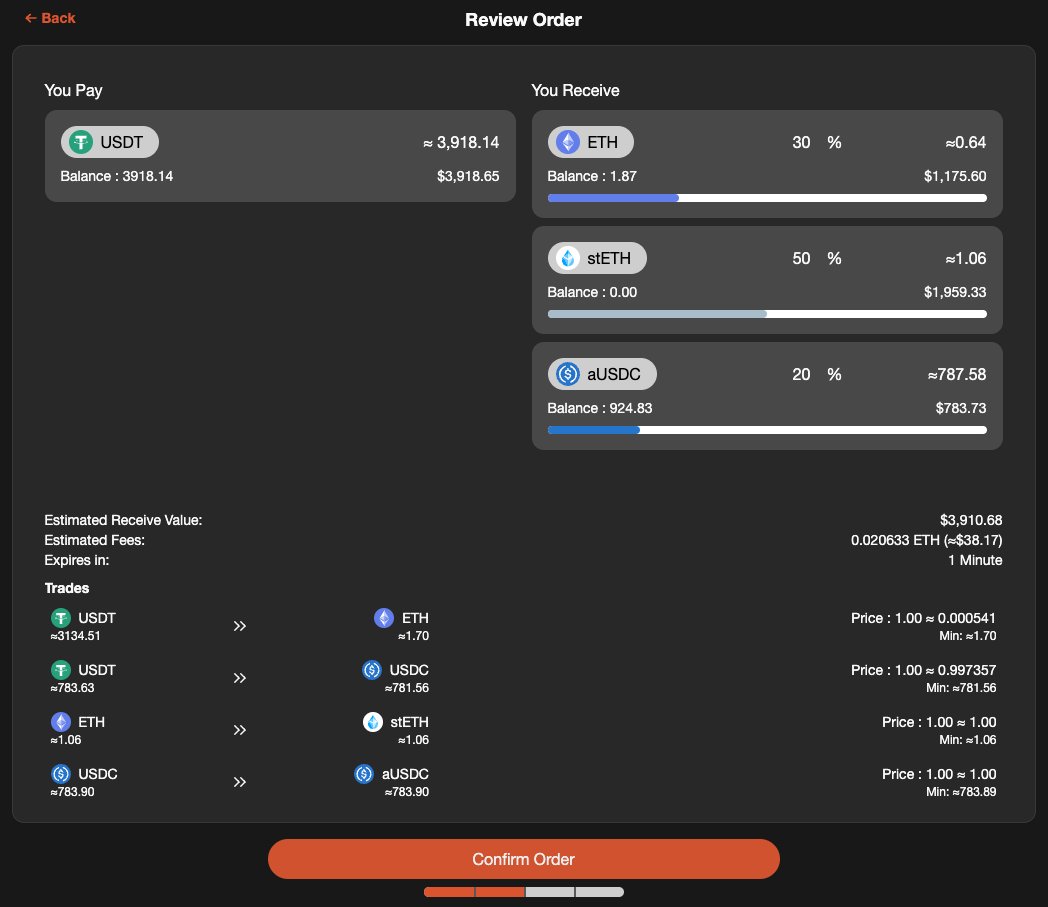
Task: Click the USDT token icon in You Pay
Action: point(82,142)
